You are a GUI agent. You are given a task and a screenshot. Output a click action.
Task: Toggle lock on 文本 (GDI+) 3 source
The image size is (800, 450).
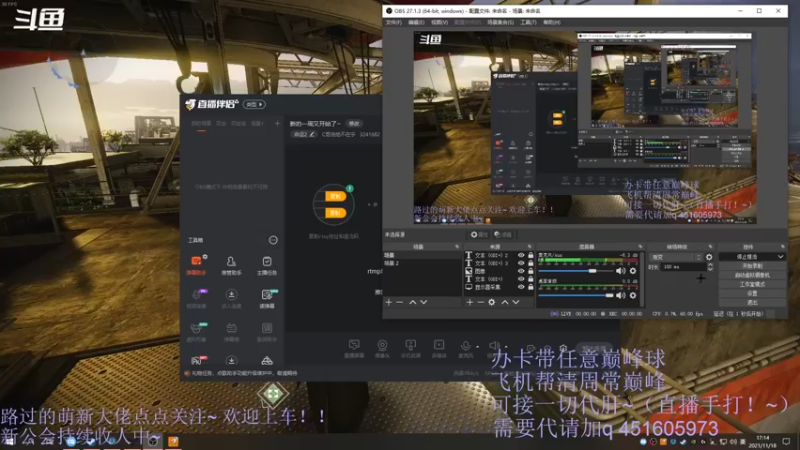[531, 263]
